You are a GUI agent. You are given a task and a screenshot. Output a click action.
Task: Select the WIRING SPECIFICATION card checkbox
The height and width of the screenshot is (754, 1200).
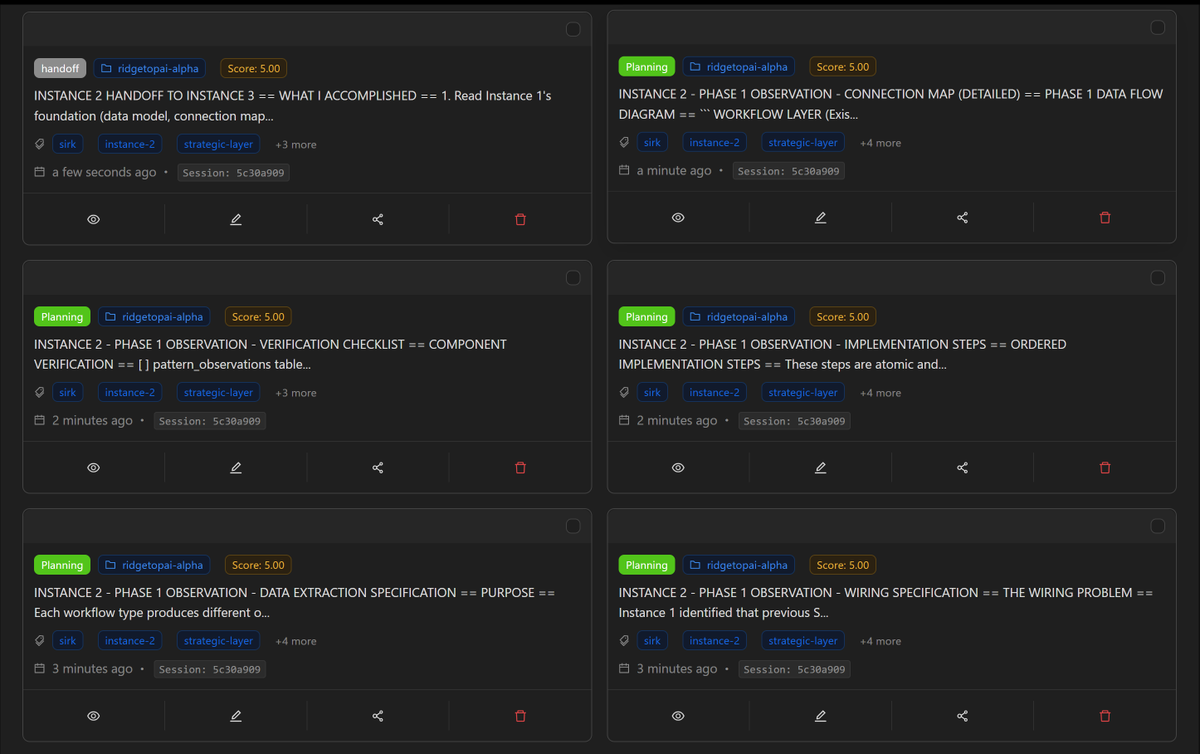point(1158,526)
